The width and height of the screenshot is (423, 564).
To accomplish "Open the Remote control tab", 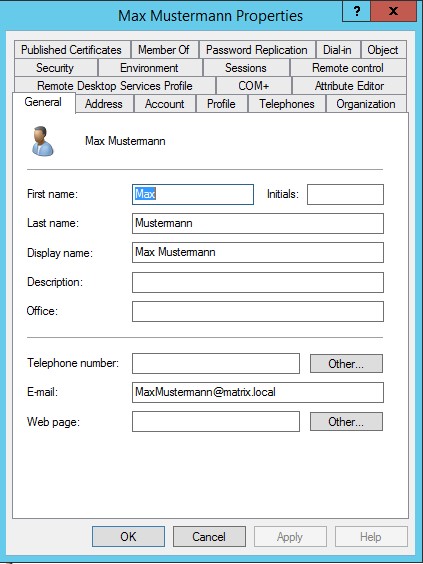I will click(x=348, y=68).
